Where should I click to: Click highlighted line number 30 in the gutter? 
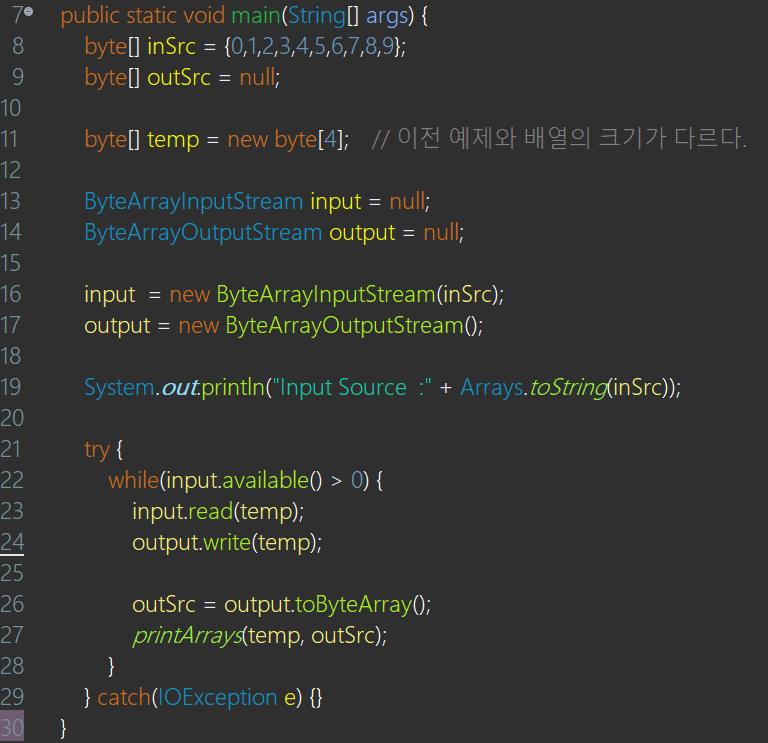pyautogui.click(x=12, y=728)
